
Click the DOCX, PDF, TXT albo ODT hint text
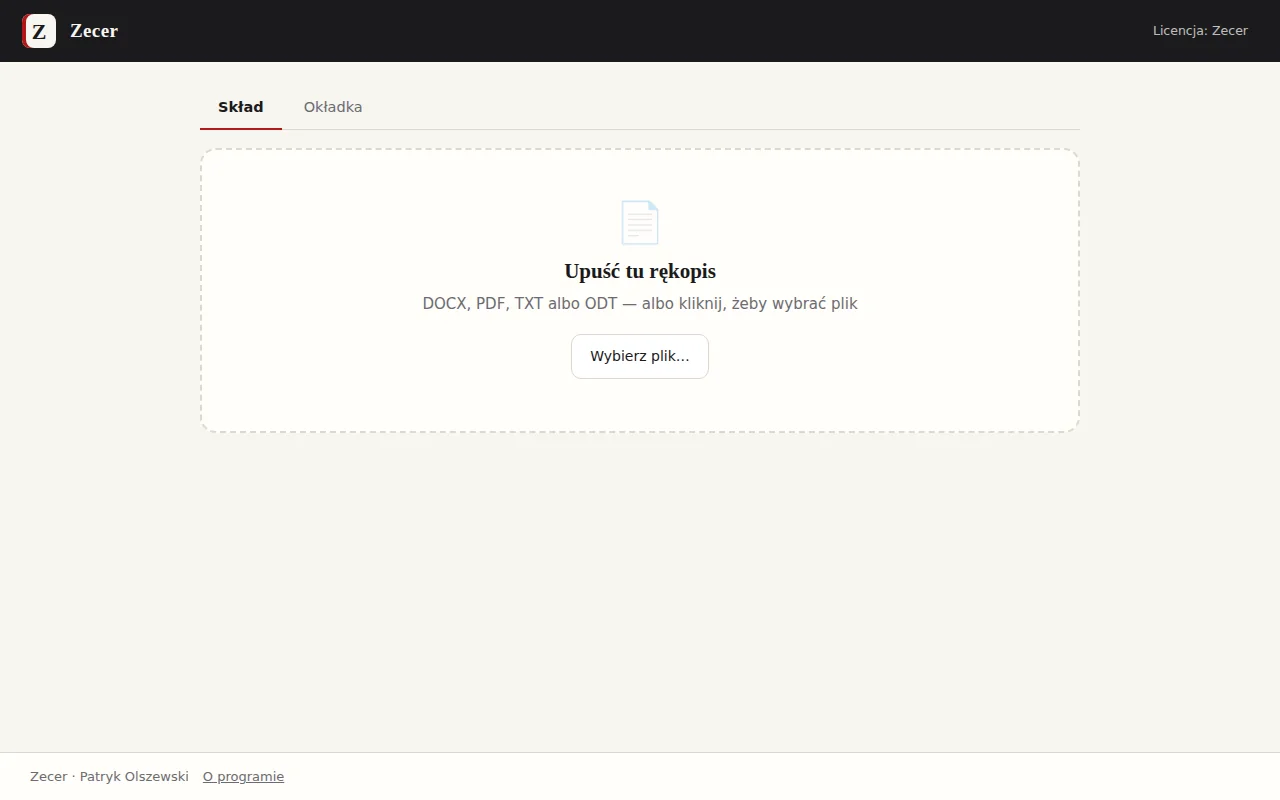coord(640,304)
